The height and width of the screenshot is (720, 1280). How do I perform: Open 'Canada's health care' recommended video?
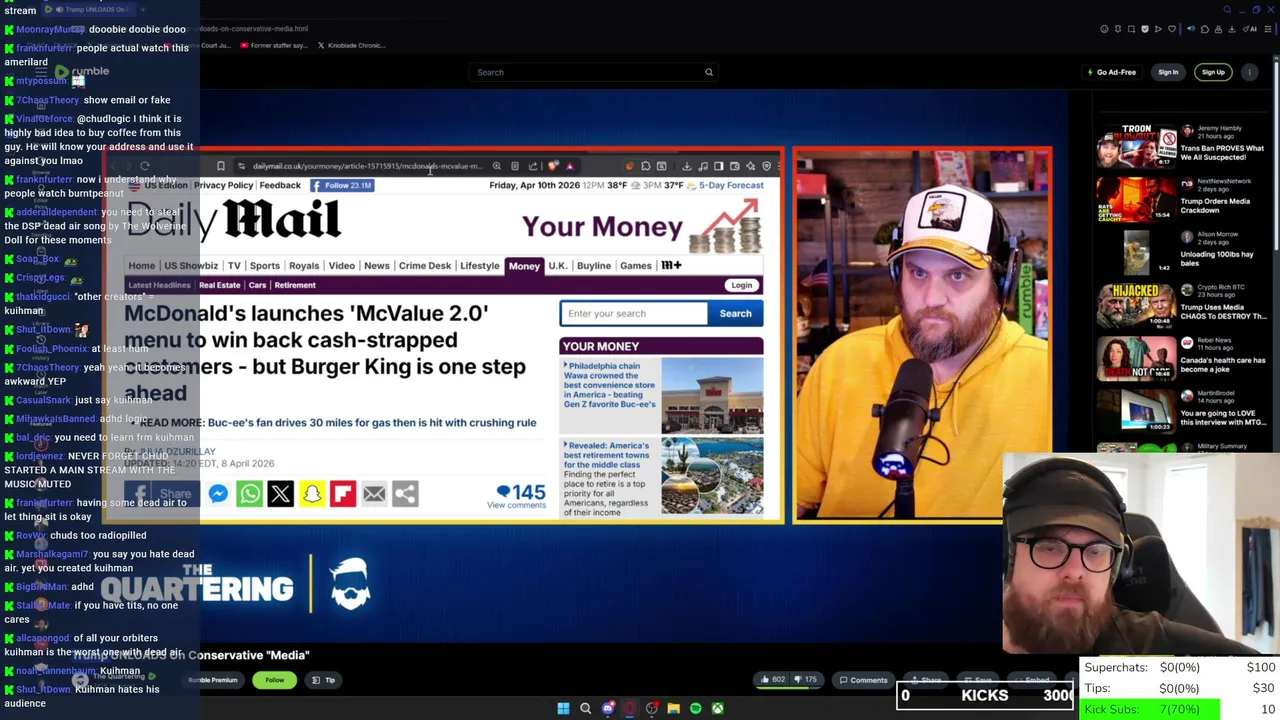[1136, 359]
